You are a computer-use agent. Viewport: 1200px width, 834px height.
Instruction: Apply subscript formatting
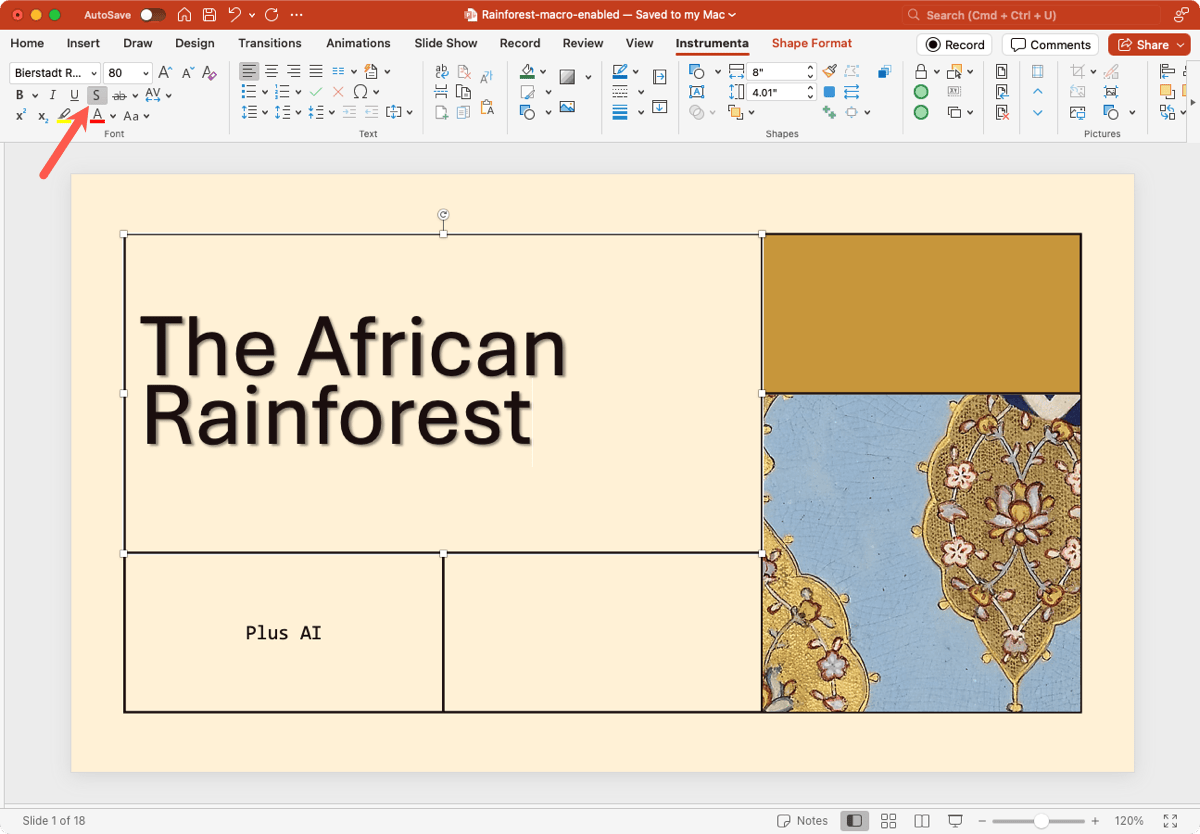[x=43, y=116]
